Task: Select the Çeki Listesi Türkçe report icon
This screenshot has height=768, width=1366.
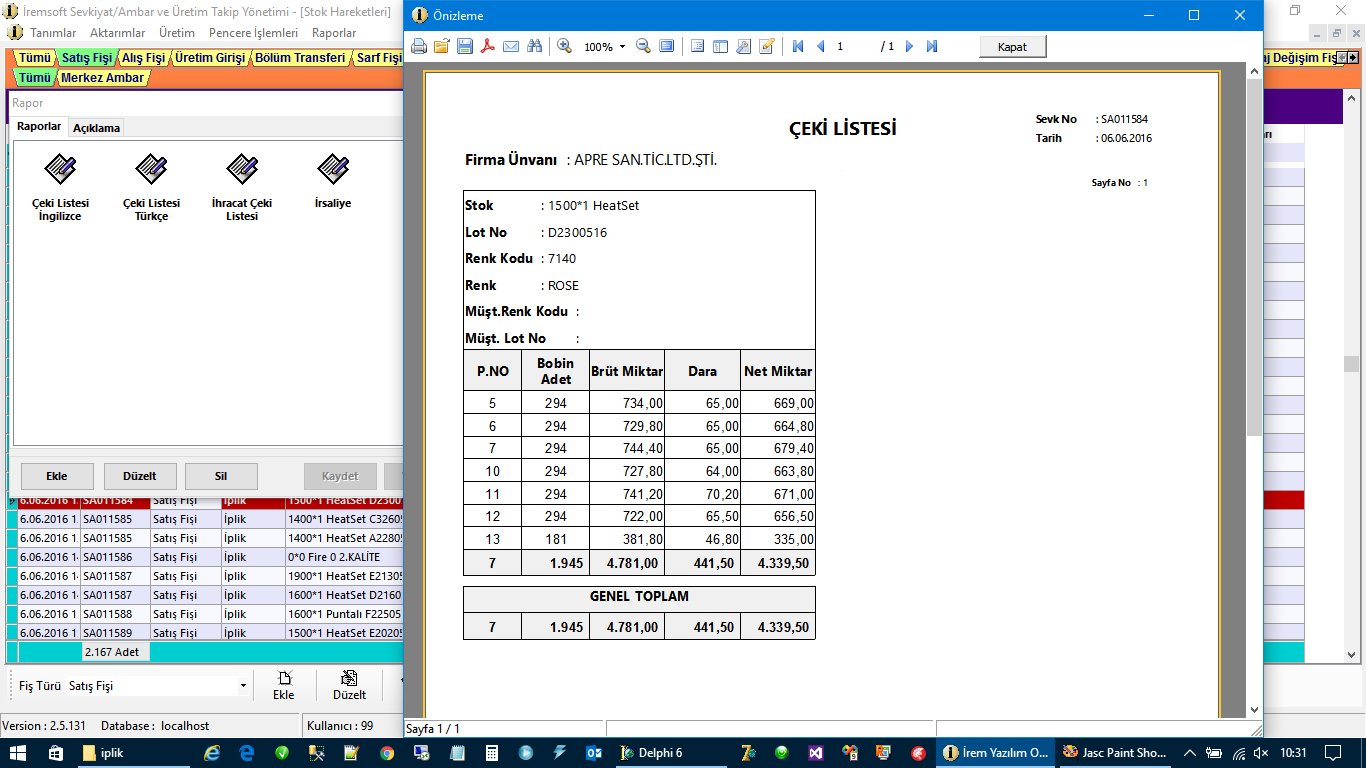Action: 151,168
